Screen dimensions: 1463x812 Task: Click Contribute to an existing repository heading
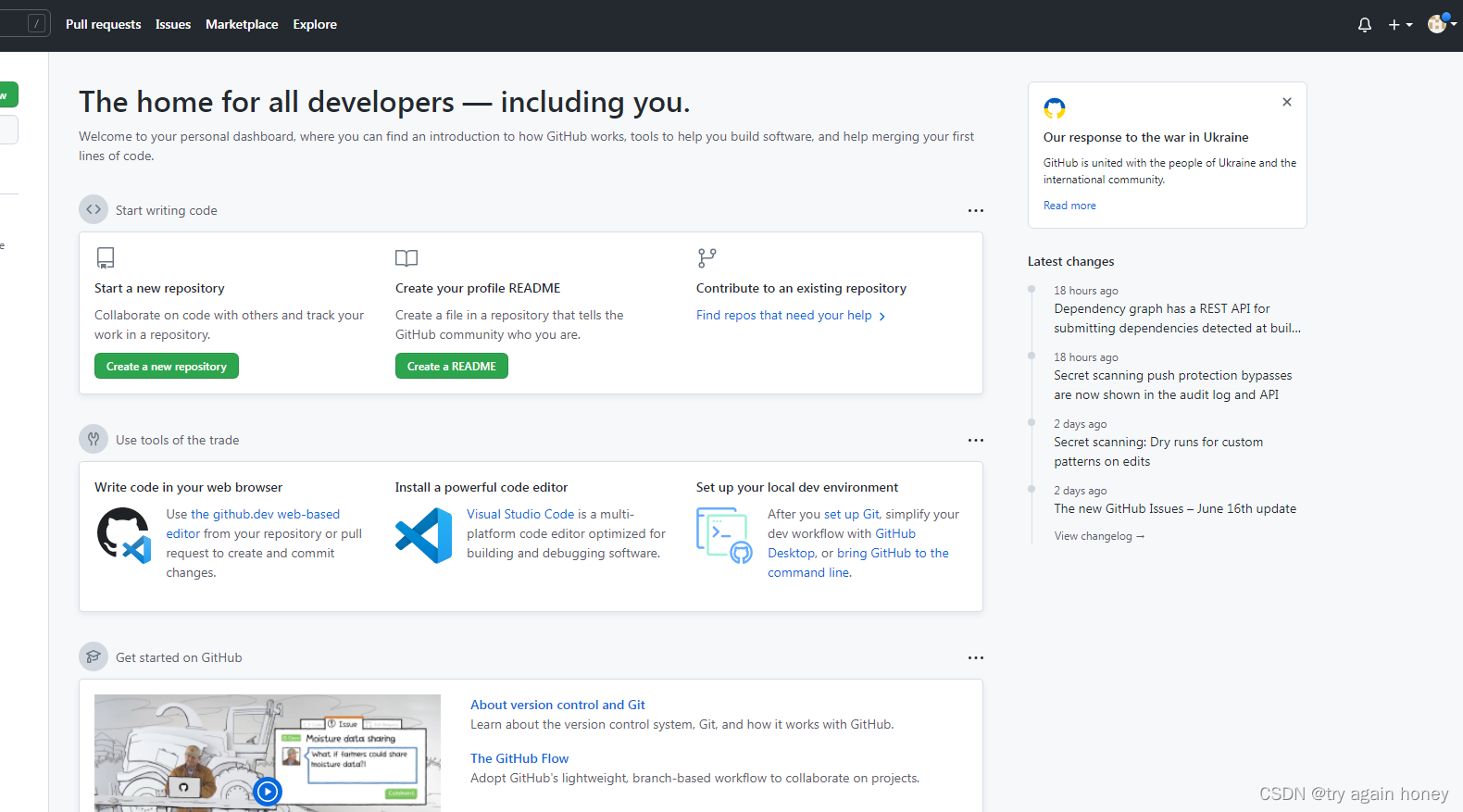click(801, 288)
